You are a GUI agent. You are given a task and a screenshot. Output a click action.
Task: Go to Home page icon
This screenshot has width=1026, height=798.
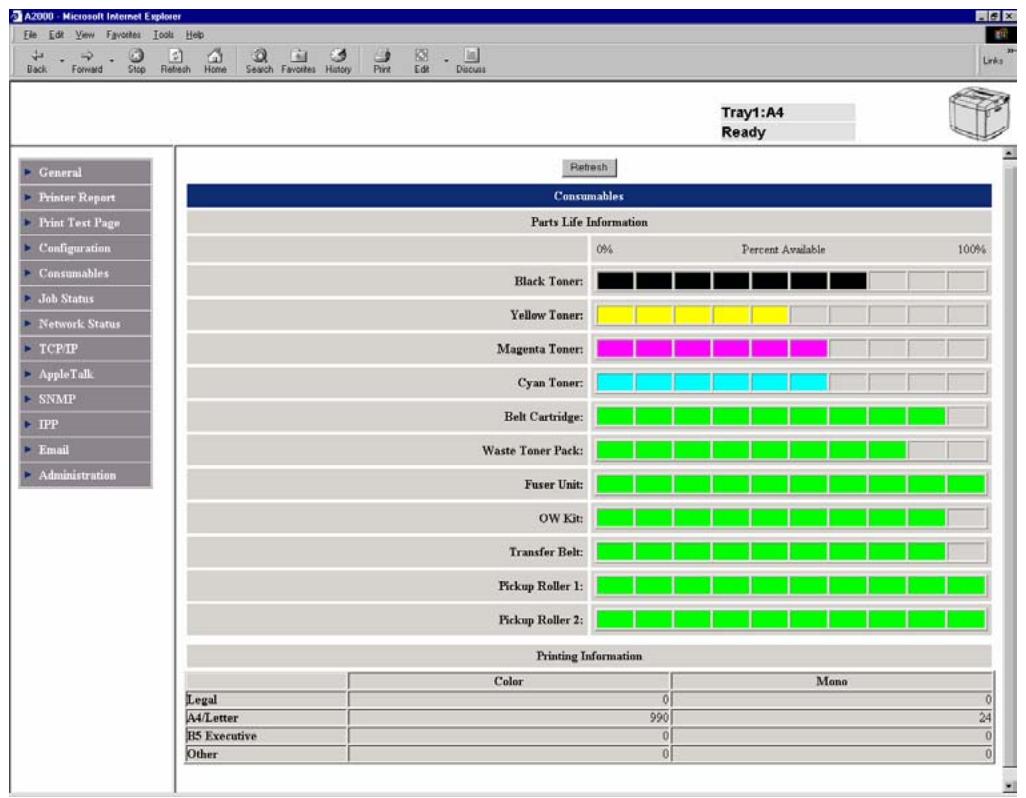(x=215, y=61)
